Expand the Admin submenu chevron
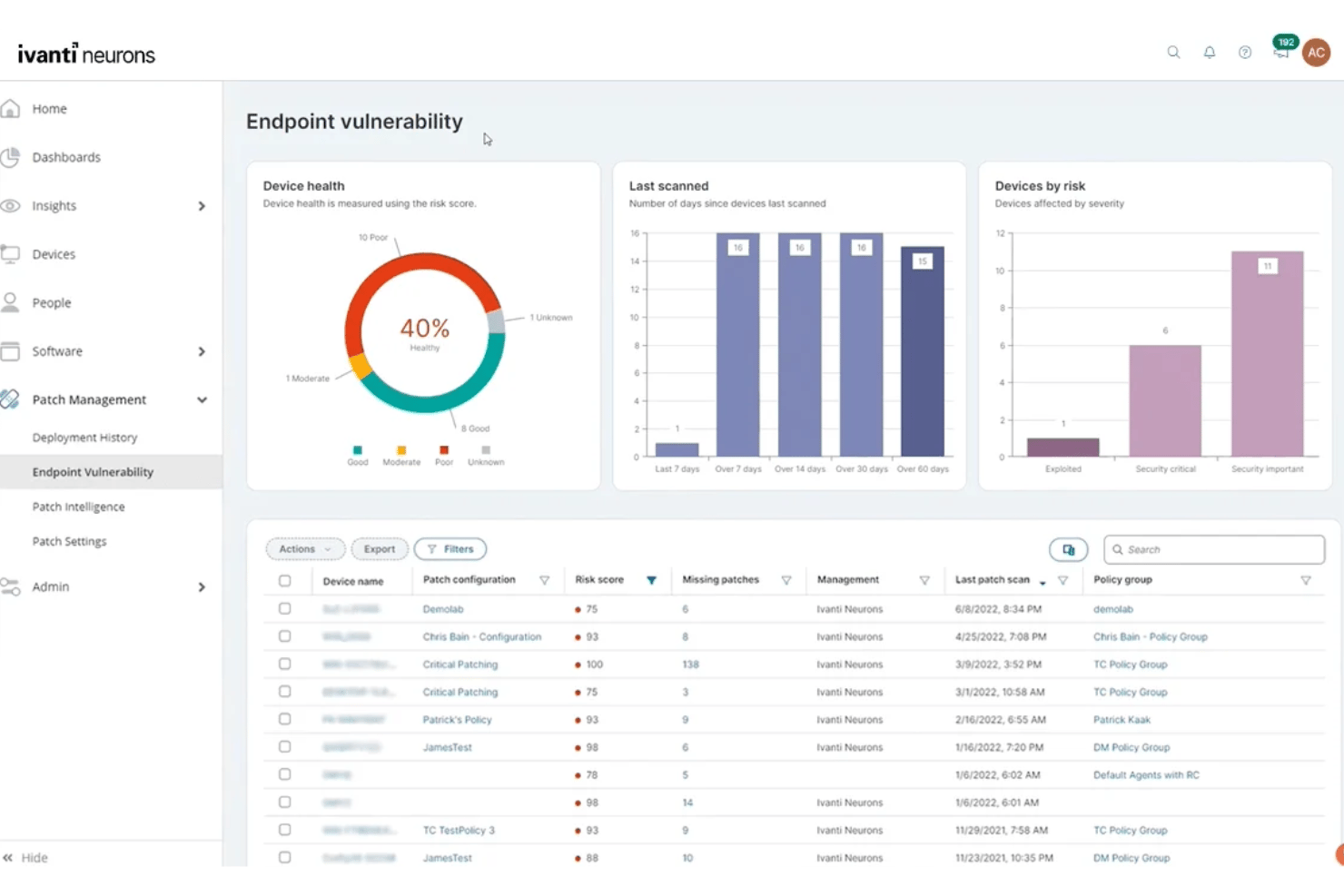The width and height of the screenshot is (1344, 896). (202, 587)
